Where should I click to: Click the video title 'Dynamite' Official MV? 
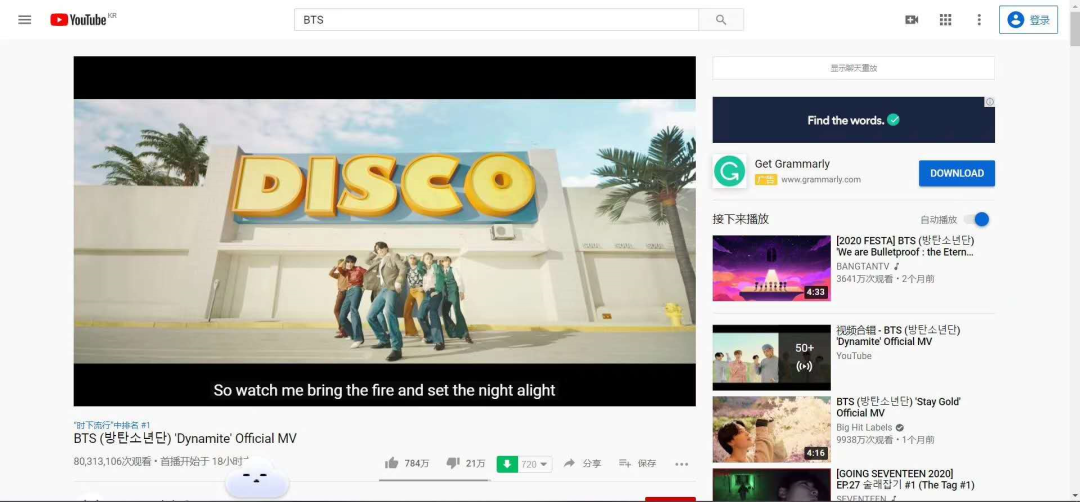pos(185,439)
